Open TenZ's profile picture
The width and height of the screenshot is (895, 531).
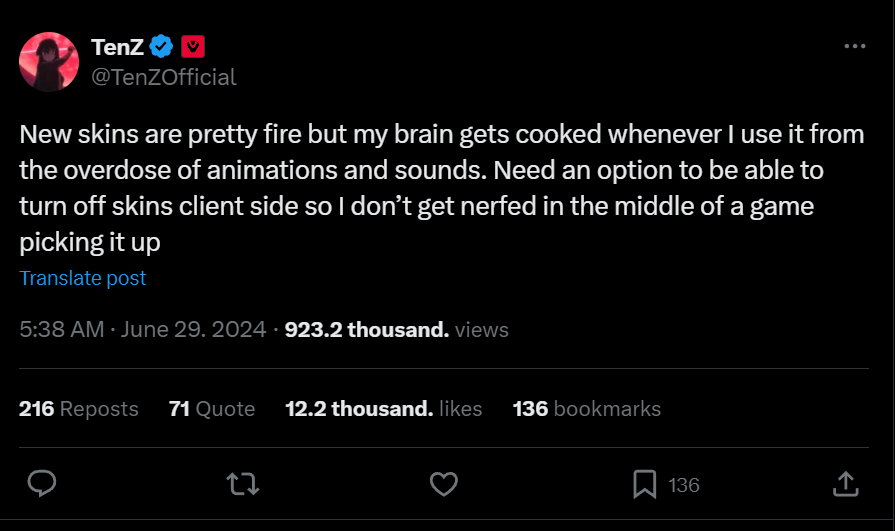tap(49, 62)
